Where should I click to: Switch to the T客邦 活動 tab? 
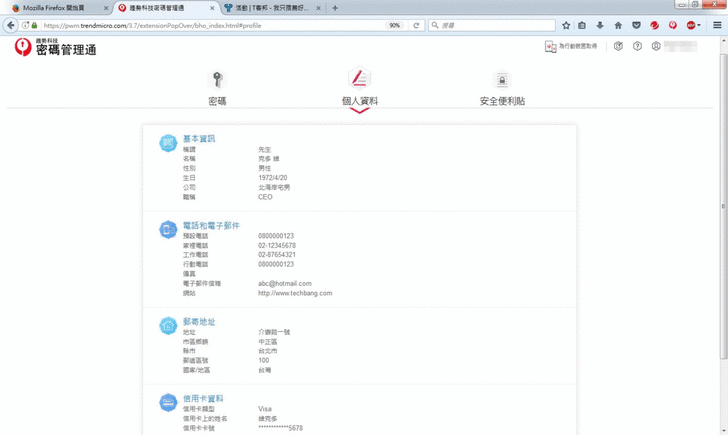click(x=272, y=8)
